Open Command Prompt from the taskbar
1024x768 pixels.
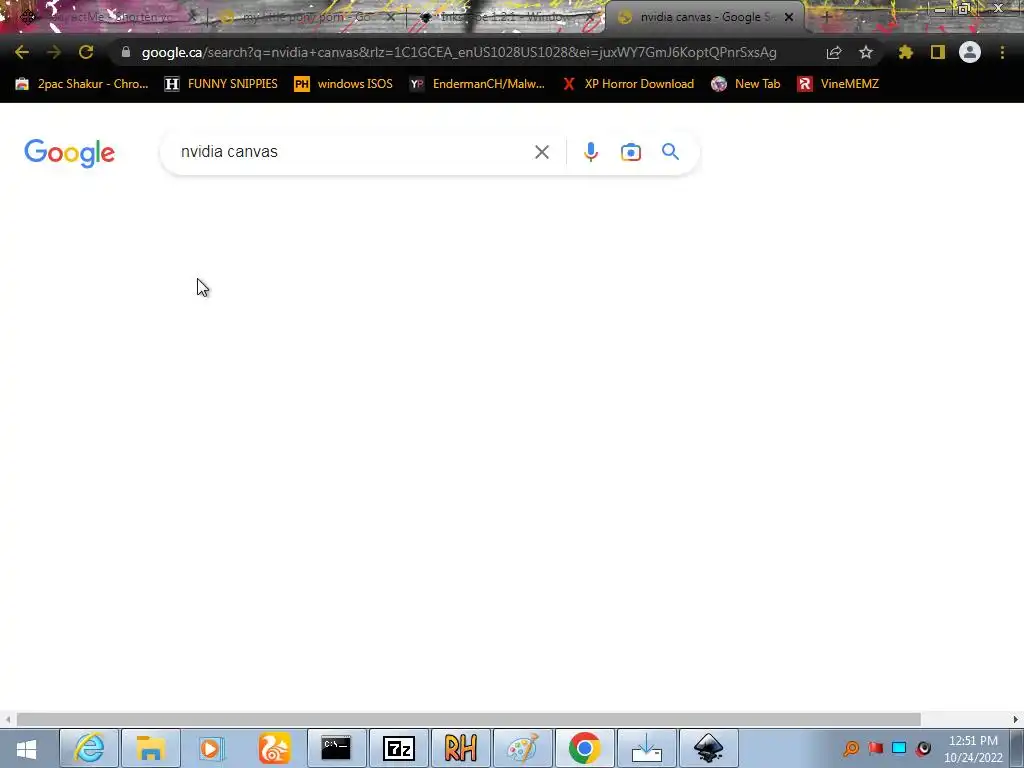[336, 748]
